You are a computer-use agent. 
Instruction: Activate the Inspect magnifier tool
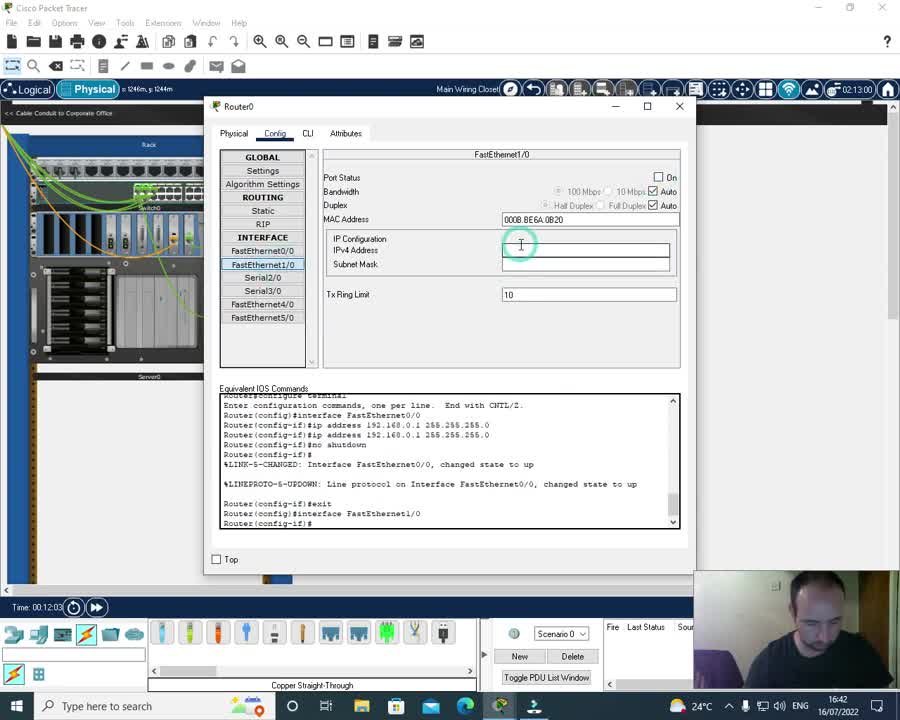tap(33, 66)
